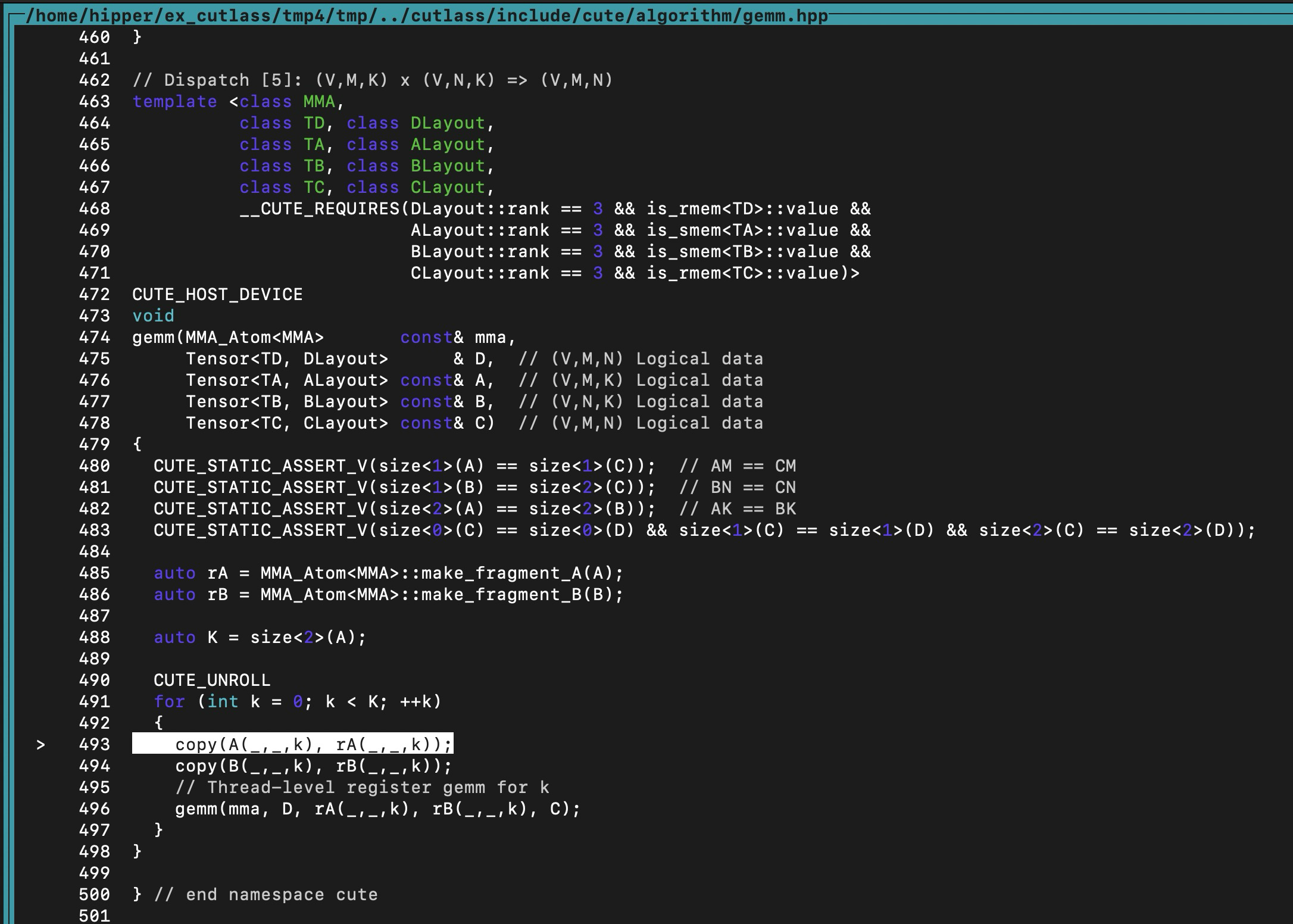Click line number 494 in the gutter
Viewport: 1293px width, 924px height.
point(94,766)
